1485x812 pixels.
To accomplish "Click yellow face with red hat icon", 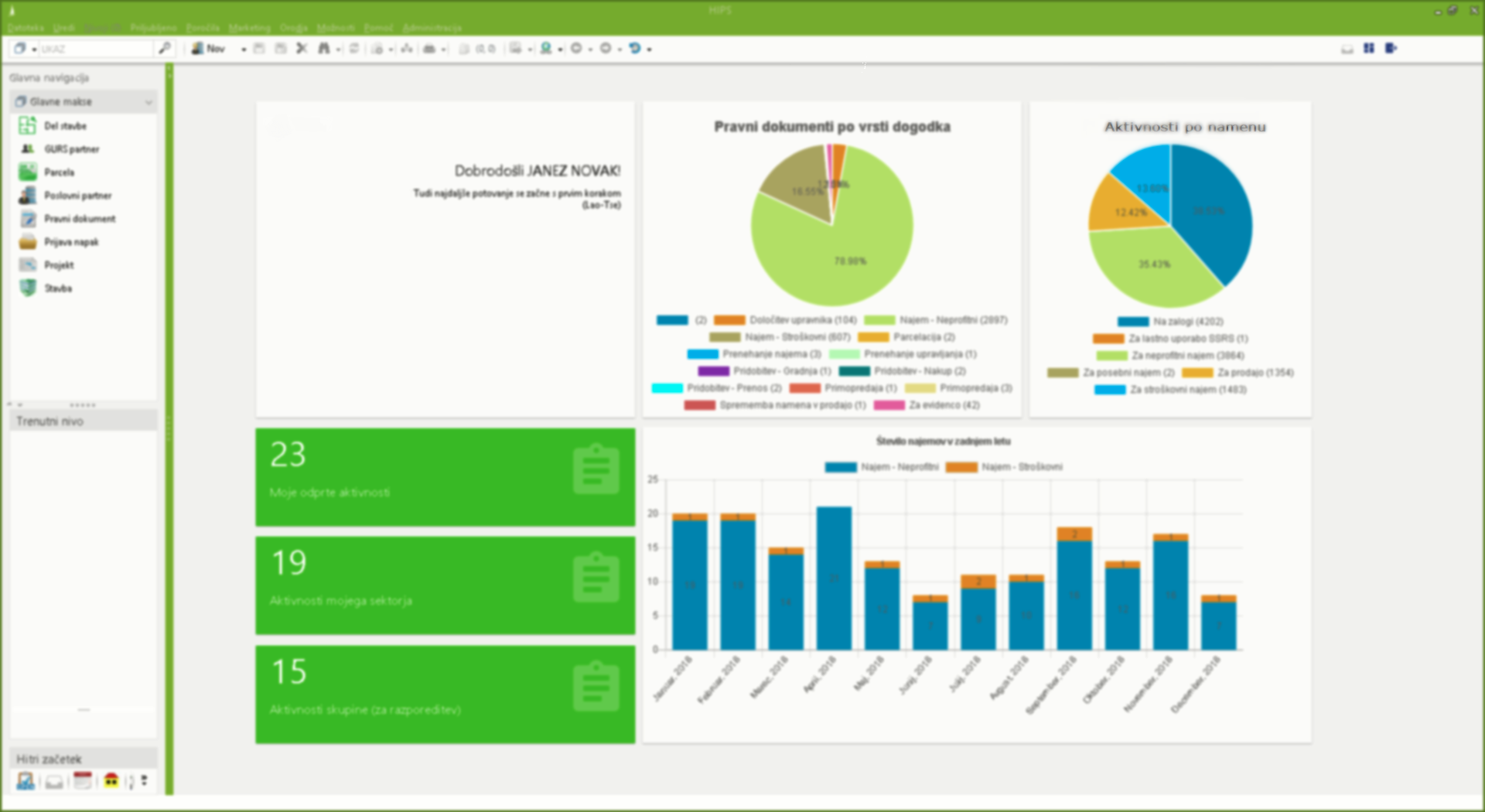I will (111, 781).
